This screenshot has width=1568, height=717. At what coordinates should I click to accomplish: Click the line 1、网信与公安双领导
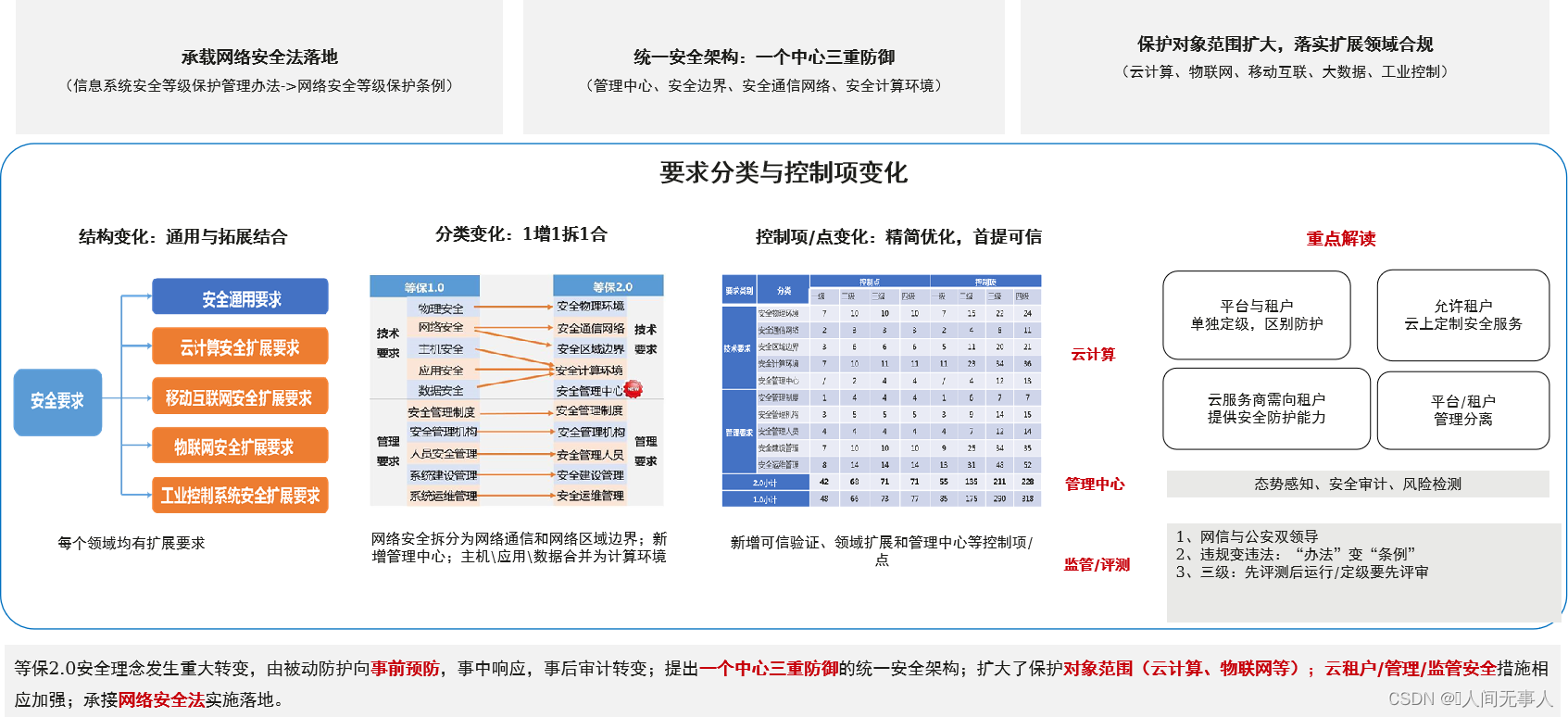tap(1248, 536)
